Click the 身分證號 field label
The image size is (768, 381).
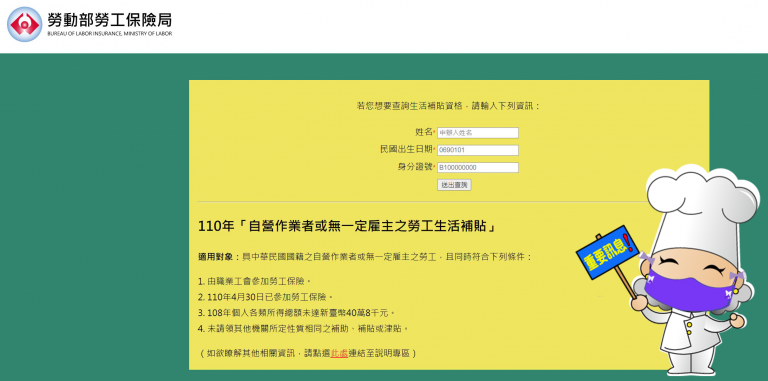[x=415, y=167]
